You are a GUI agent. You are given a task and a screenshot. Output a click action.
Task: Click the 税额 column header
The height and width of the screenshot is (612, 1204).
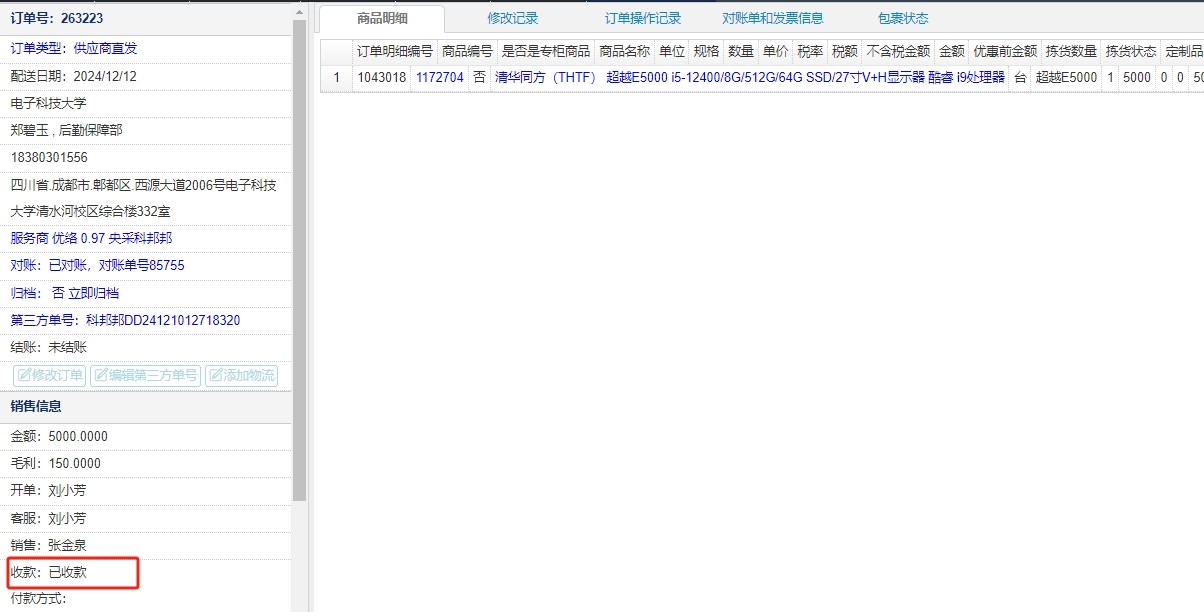point(844,51)
